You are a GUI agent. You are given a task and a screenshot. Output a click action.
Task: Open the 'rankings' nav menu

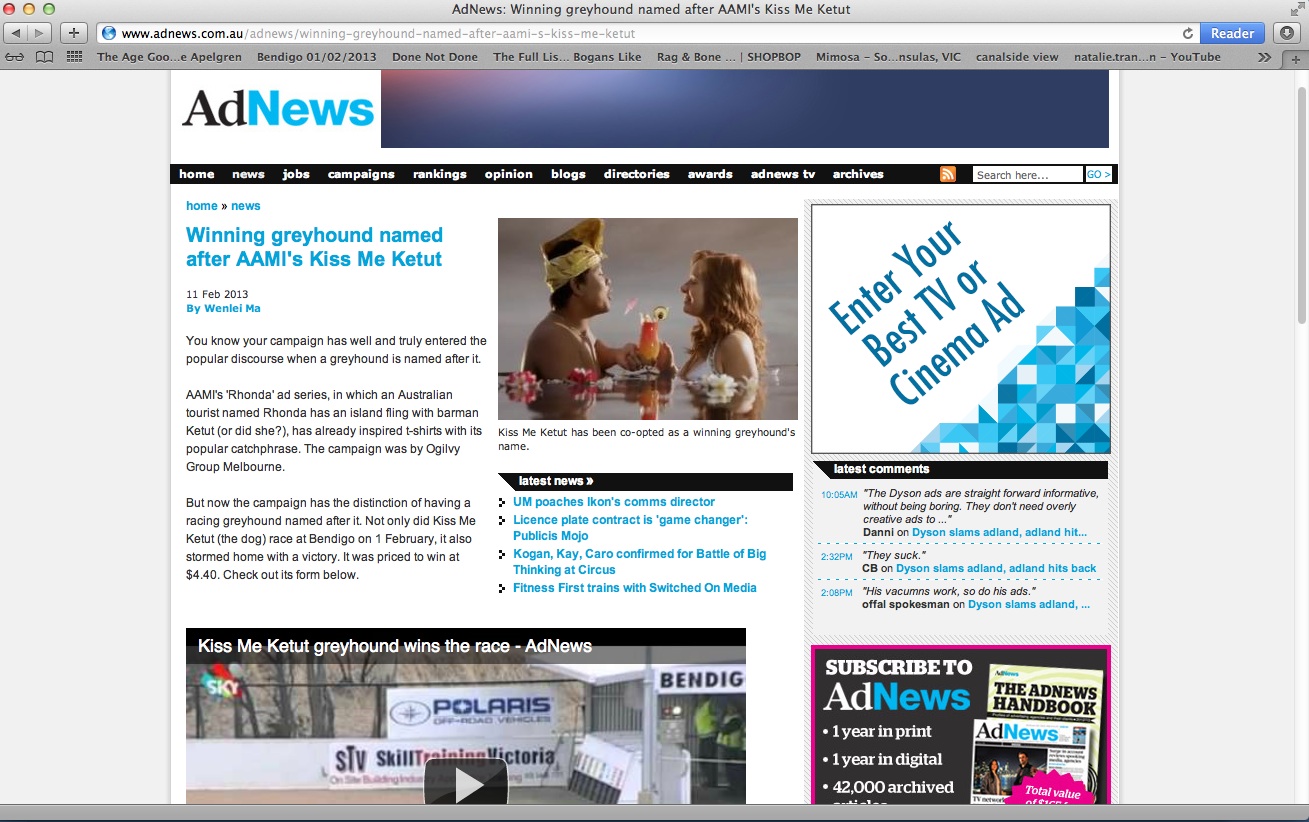(440, 174)
